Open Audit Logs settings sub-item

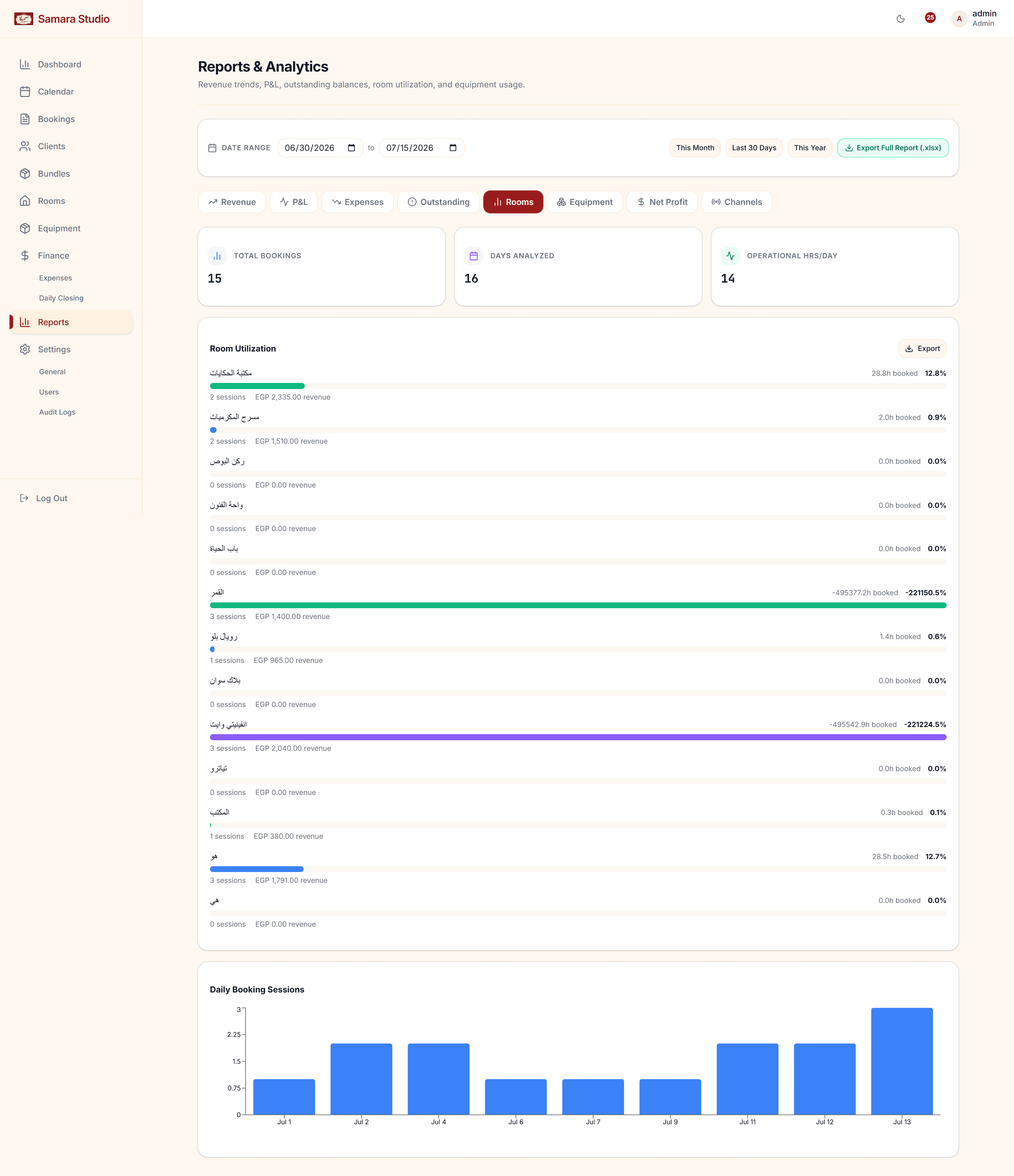[x=57, y=412]
